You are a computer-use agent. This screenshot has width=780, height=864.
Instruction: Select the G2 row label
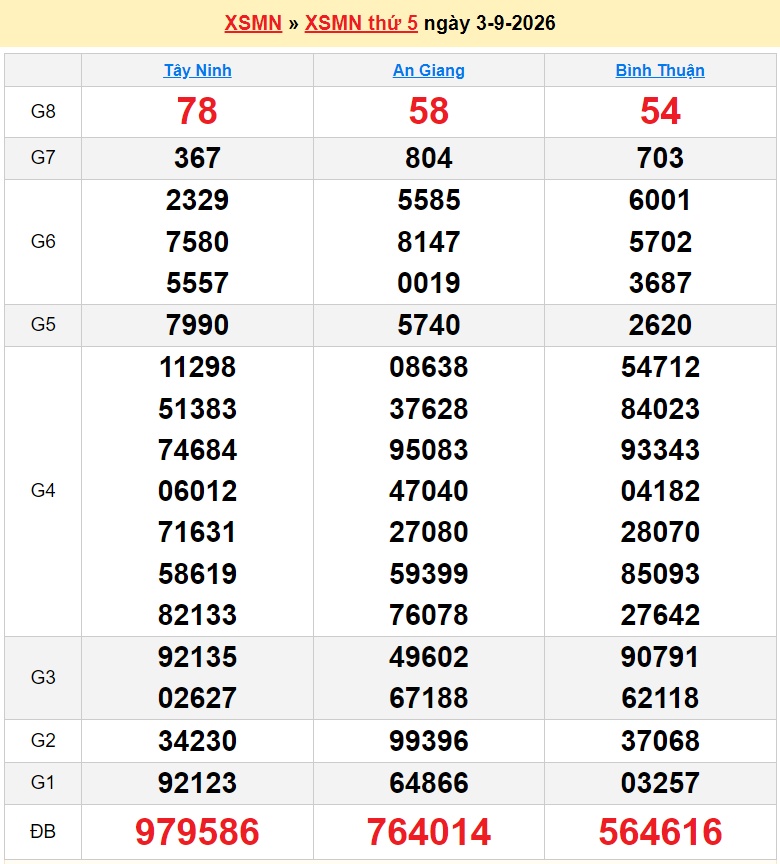click(43, 740)
